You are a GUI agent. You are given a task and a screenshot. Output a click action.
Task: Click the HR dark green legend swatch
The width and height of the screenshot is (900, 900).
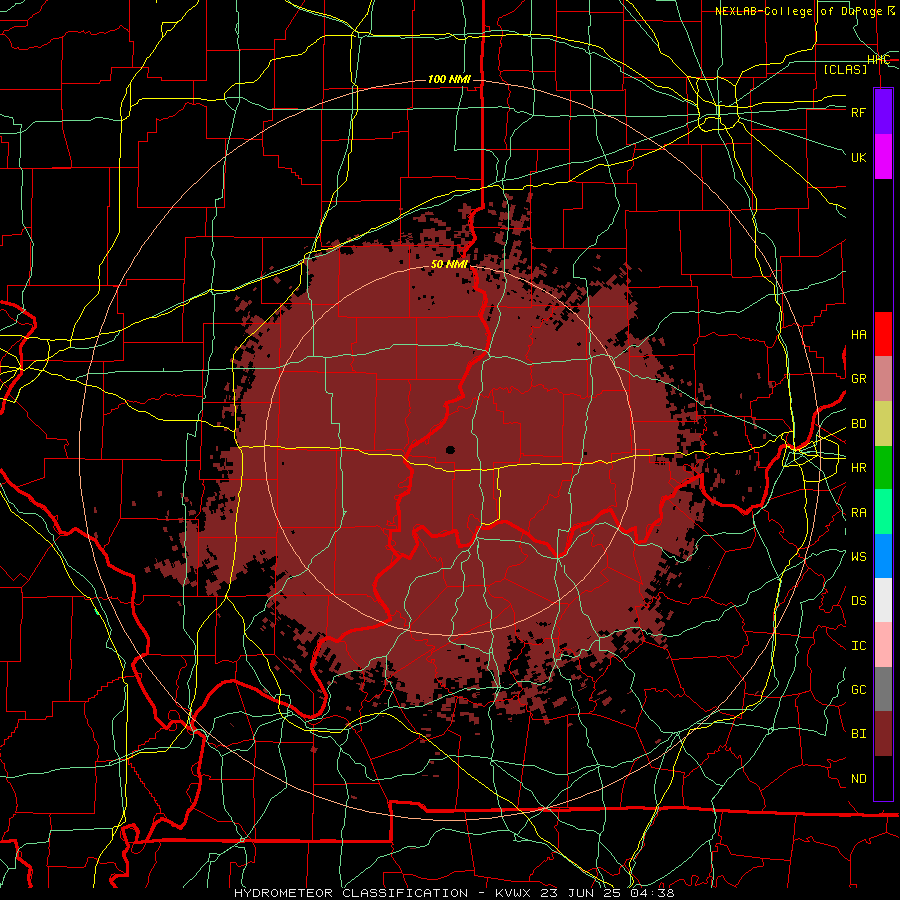point(883,468)
